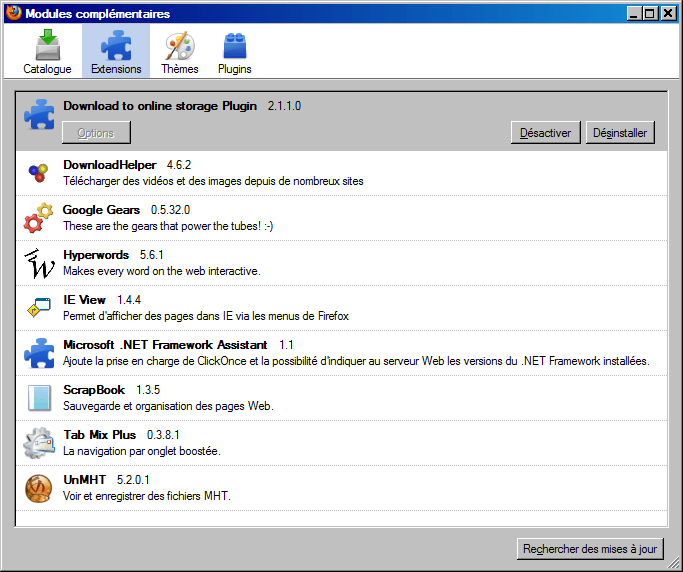Click Google Gears version 0.5.32.0
The width and height of the screenshot is (683, 572).
[171, 210]
